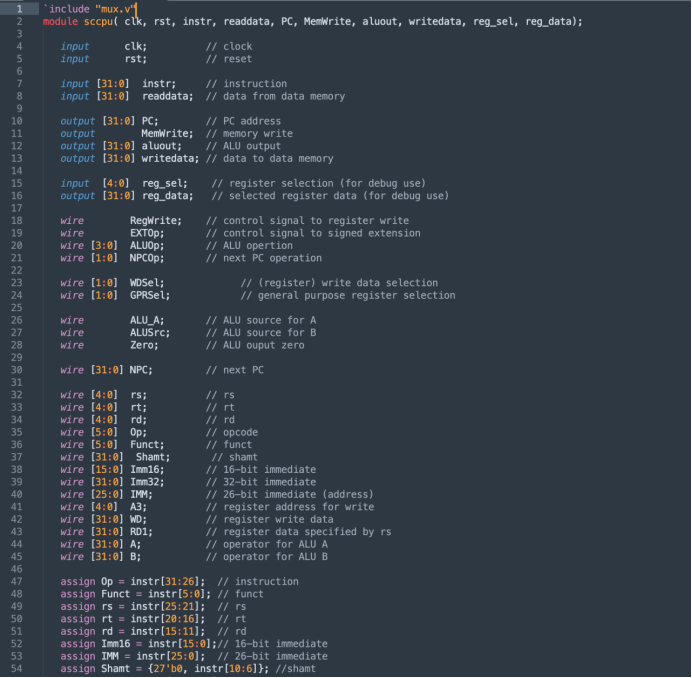Place cursor on the RegWrite wire name

155,221
